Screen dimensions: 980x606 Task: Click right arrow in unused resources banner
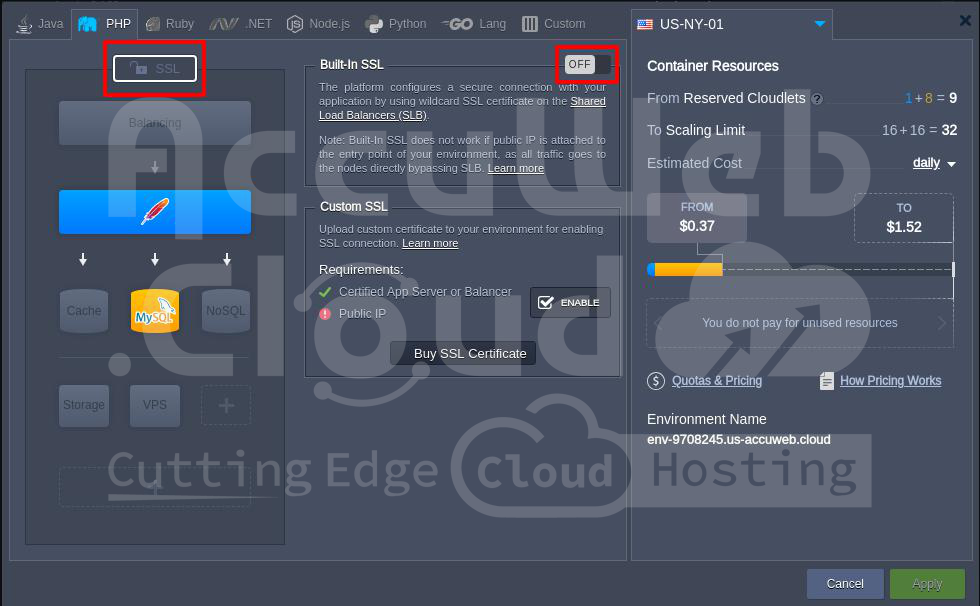pos(941,323)
